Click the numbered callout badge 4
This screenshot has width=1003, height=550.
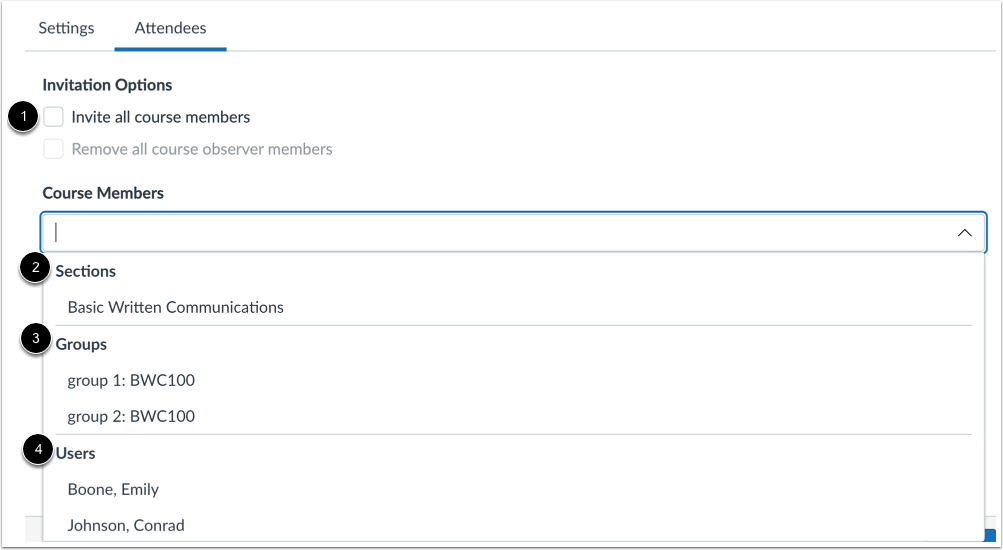39,452
